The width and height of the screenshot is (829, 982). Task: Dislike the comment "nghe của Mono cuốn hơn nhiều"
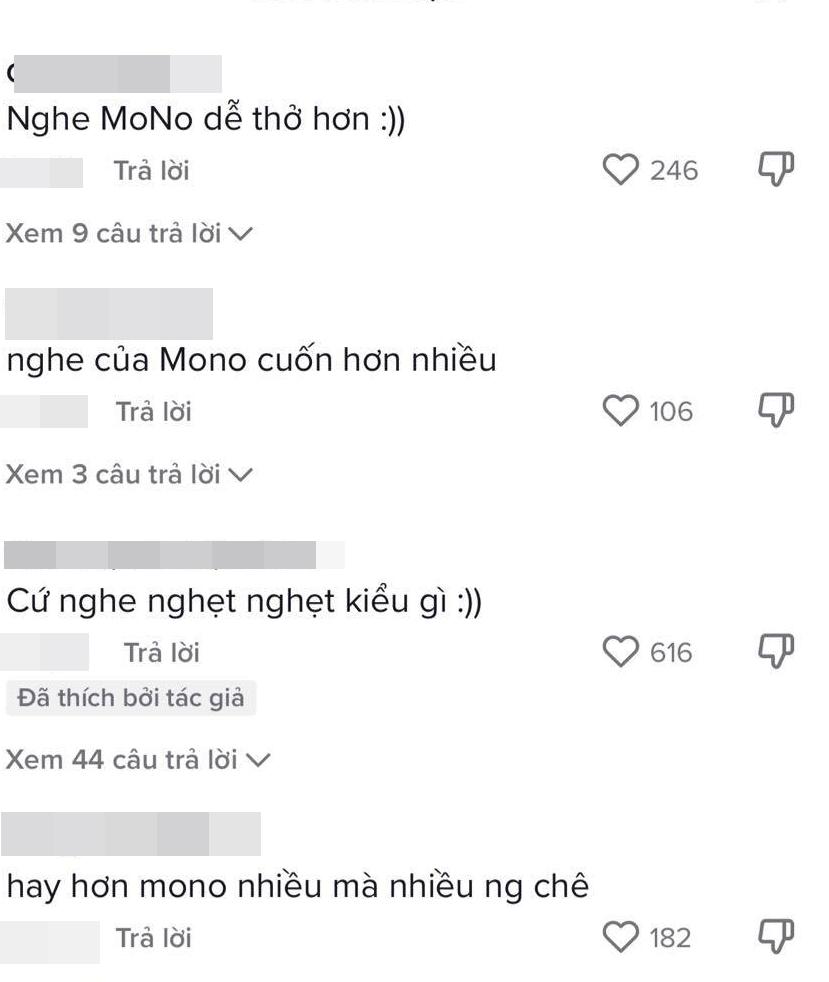tap(777, 409)
